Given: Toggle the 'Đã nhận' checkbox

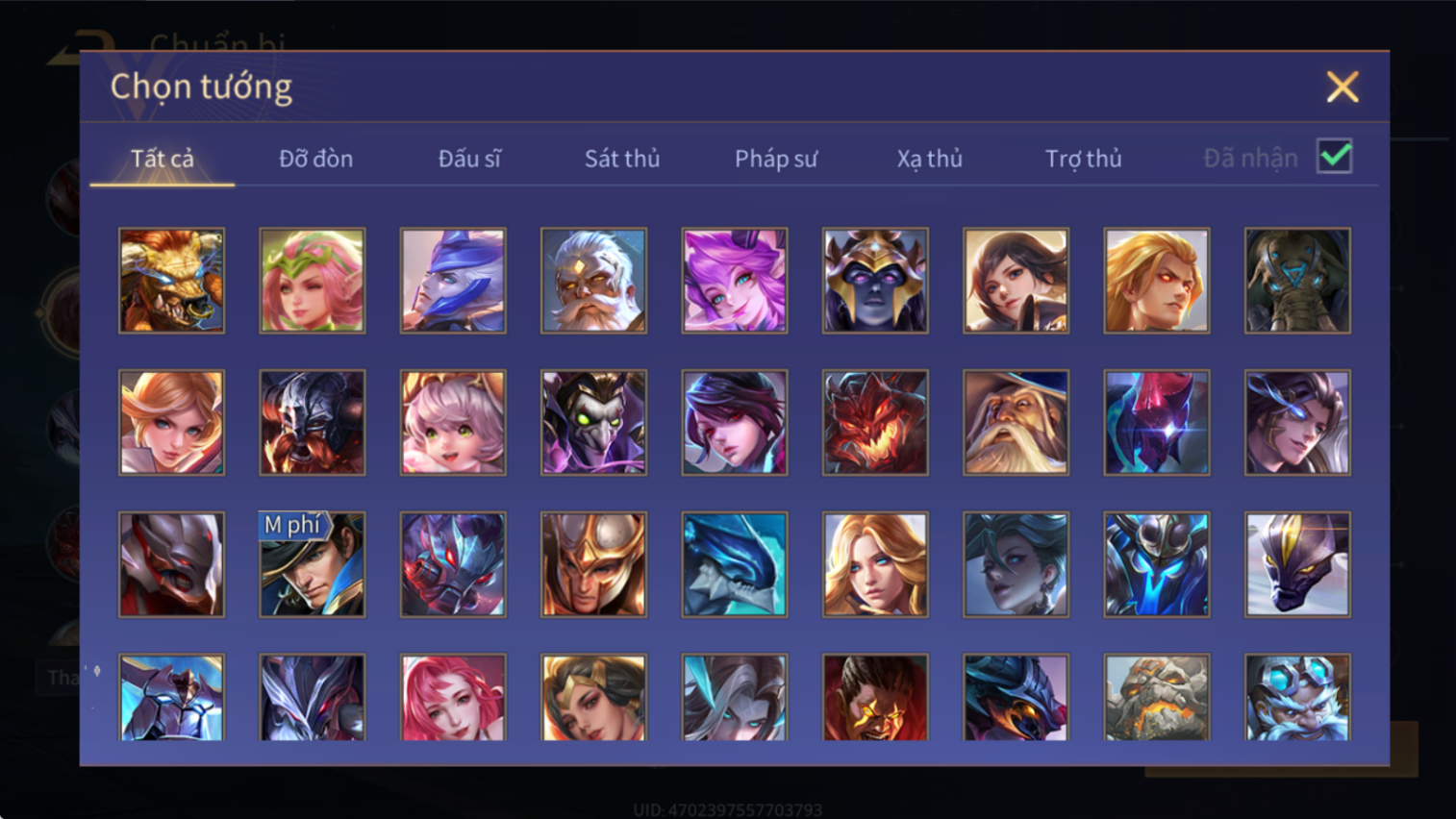Looking at the screenshot, I should (x=1335, y=157).
